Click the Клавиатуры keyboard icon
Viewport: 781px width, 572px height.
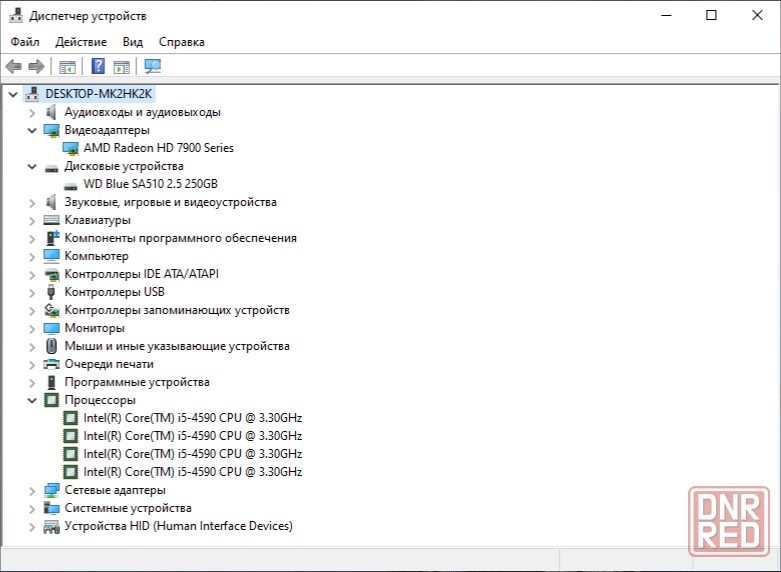51,220
